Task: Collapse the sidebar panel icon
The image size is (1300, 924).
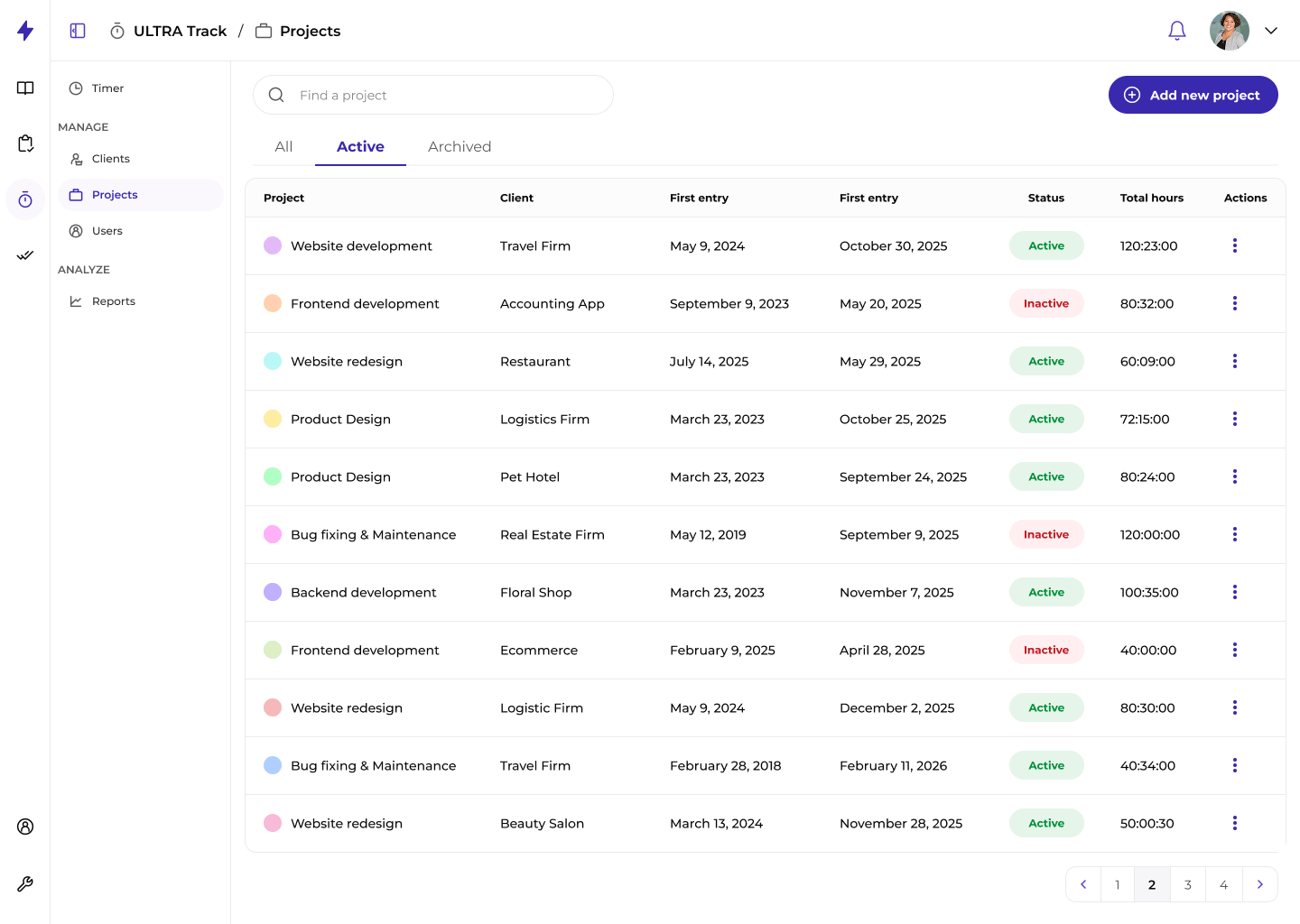Action: pyautogui.click(x=78, y=31)
